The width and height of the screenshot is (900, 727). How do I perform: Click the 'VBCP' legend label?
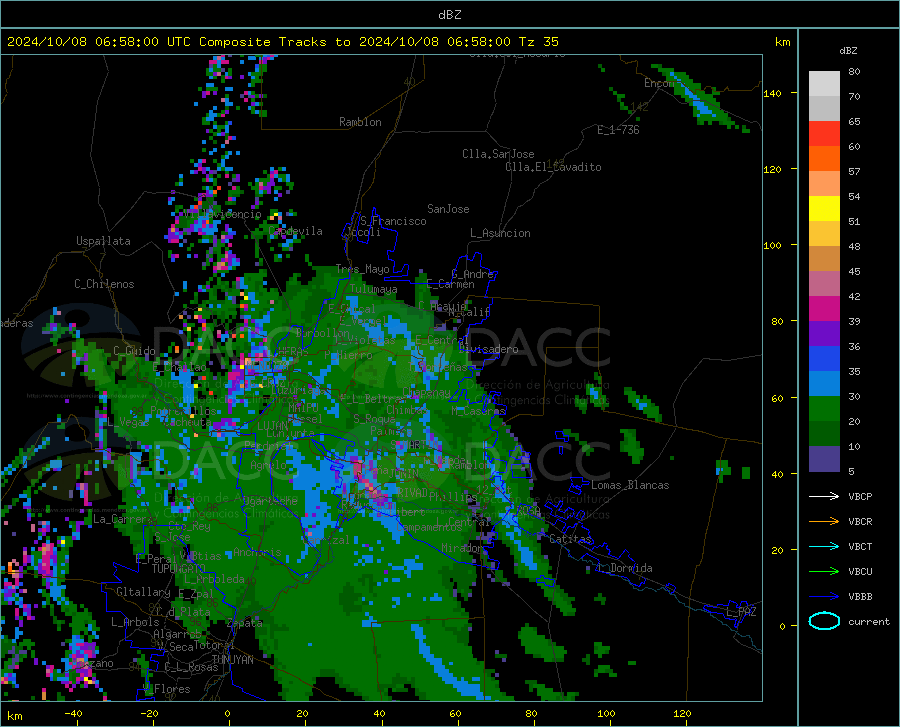coord(860,496)
